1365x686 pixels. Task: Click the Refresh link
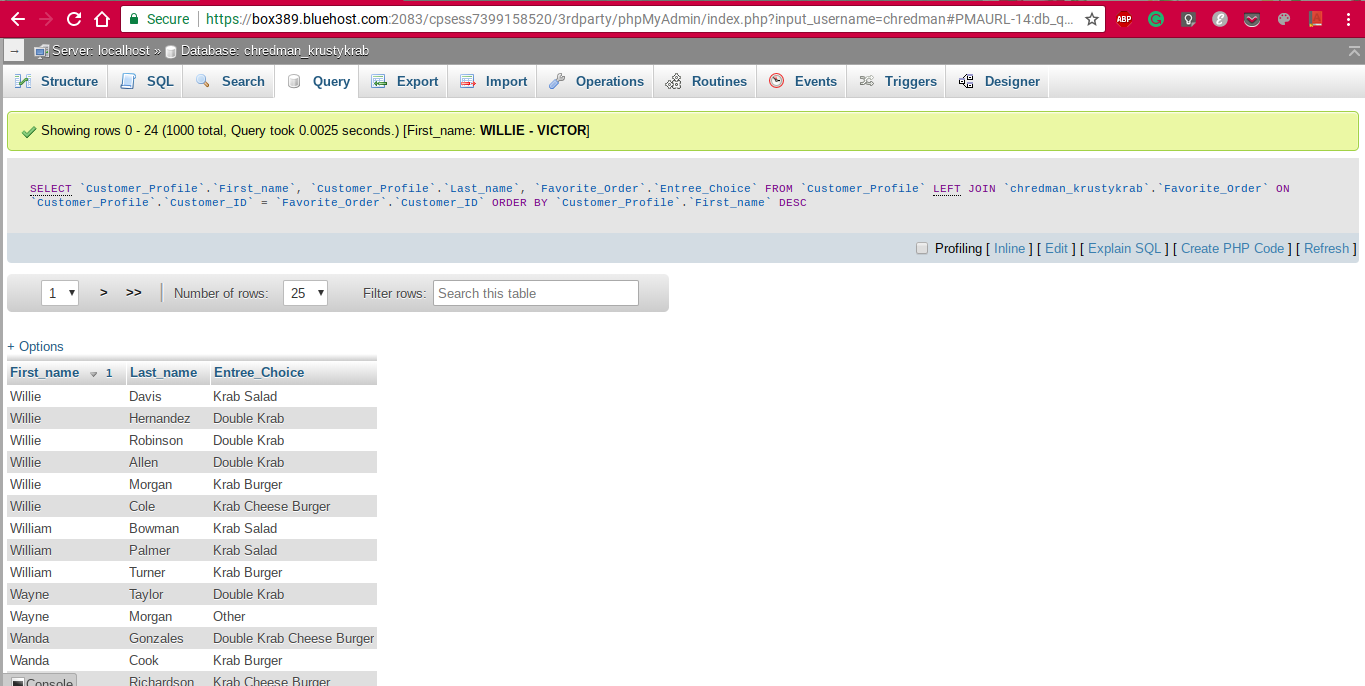(1327, 249)
